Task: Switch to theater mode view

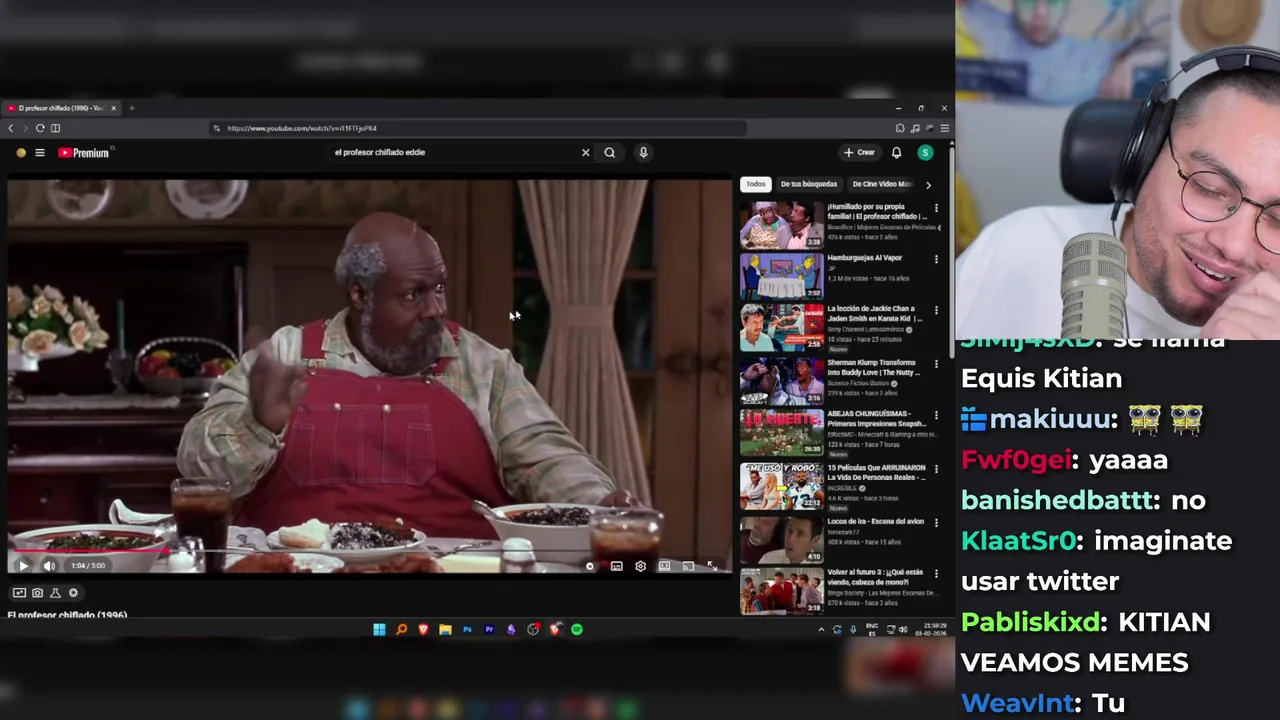Action: pos(664,566)
